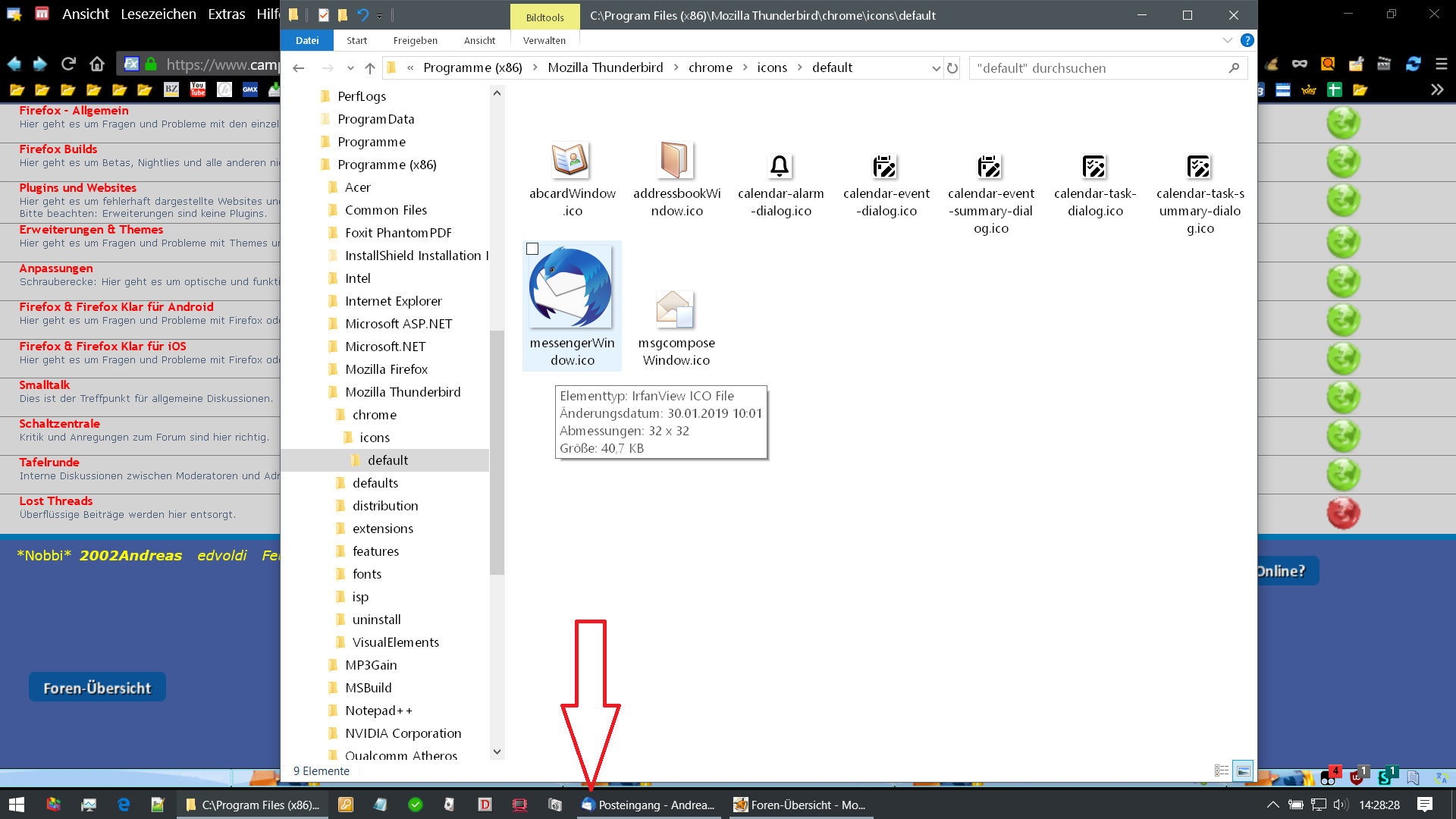The image size is (1456, 819).
Task: Click the Explorer help question mark icon
Action: 1247,40
